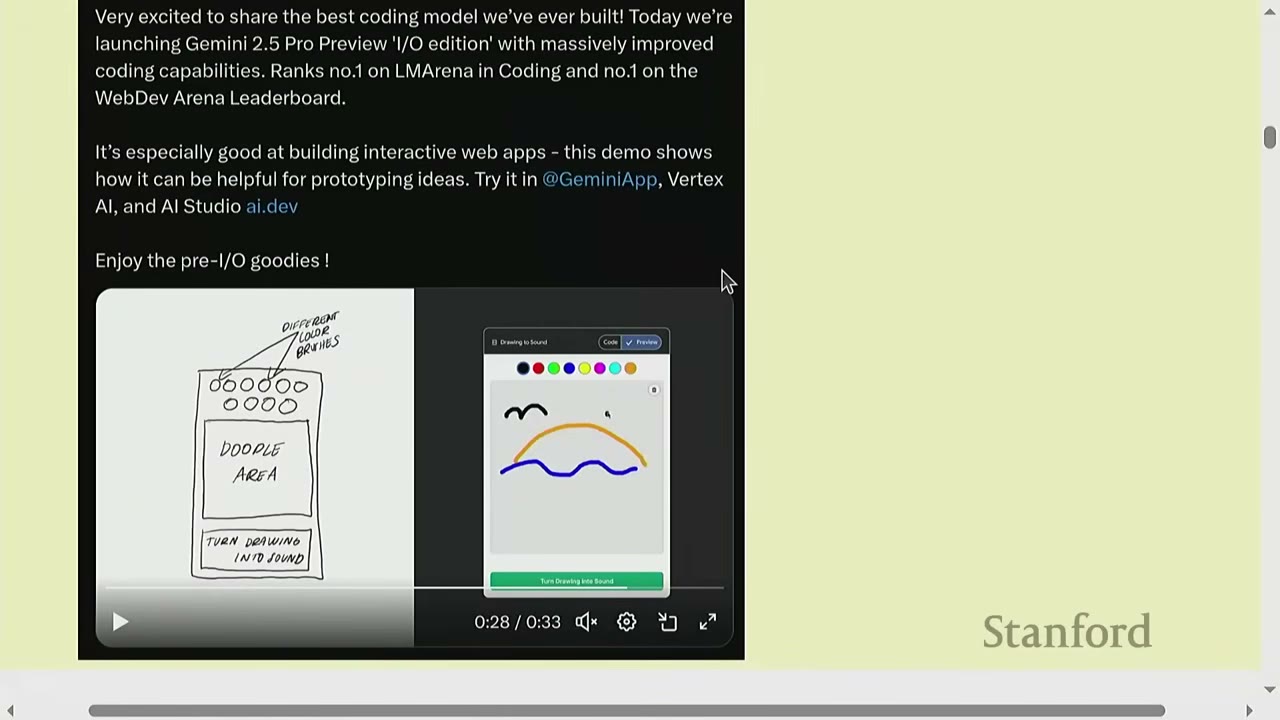Select the green brush color in demo

(x=554, y=368)
